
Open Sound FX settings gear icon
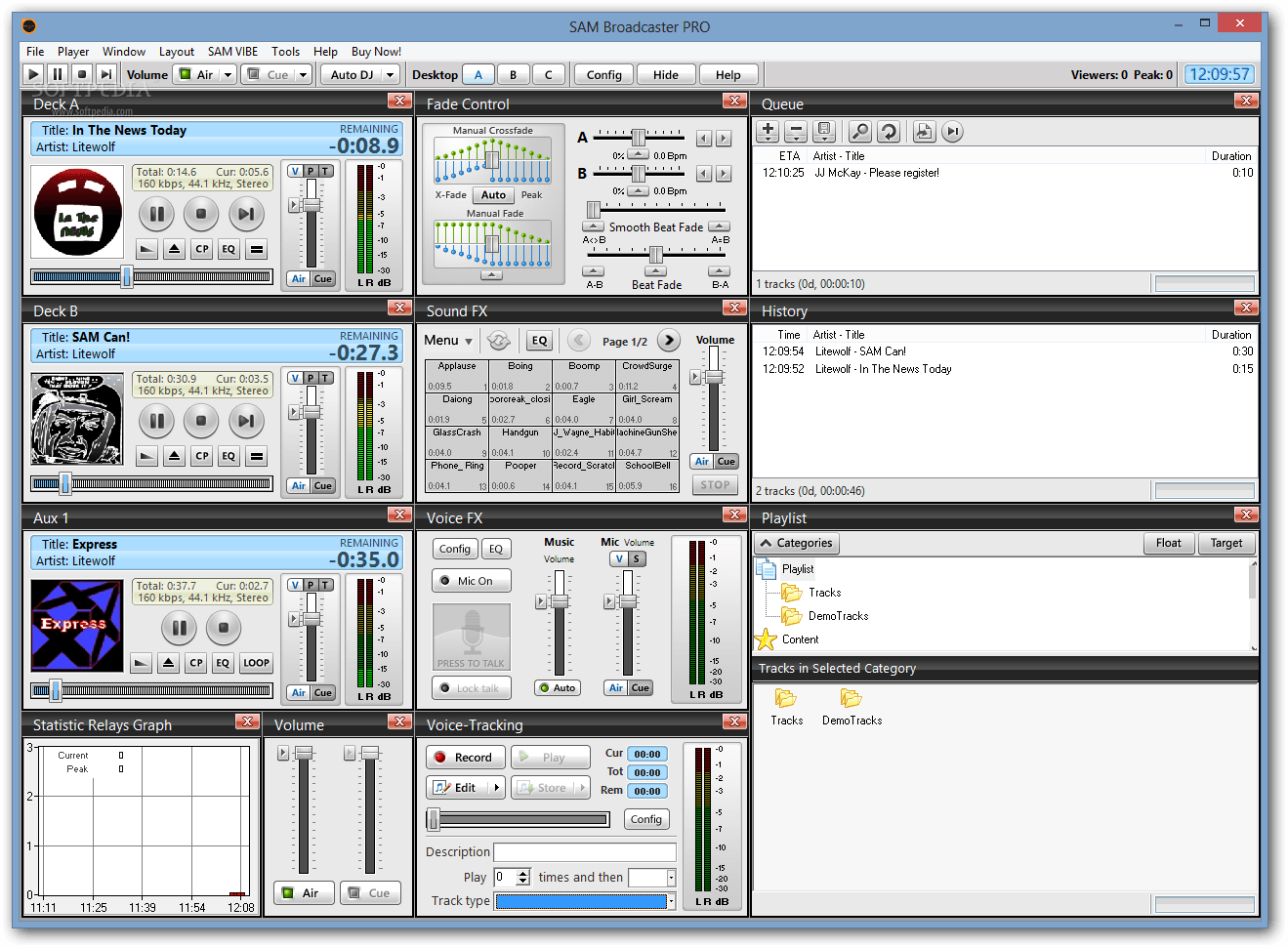pyautogui.click(x=499, y=340)
